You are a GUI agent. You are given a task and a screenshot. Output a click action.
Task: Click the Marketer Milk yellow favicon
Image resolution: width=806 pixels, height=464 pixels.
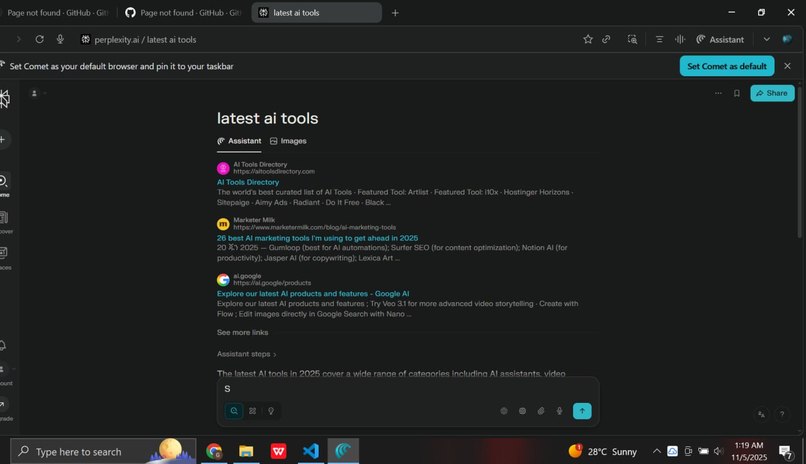click(223, 224)
